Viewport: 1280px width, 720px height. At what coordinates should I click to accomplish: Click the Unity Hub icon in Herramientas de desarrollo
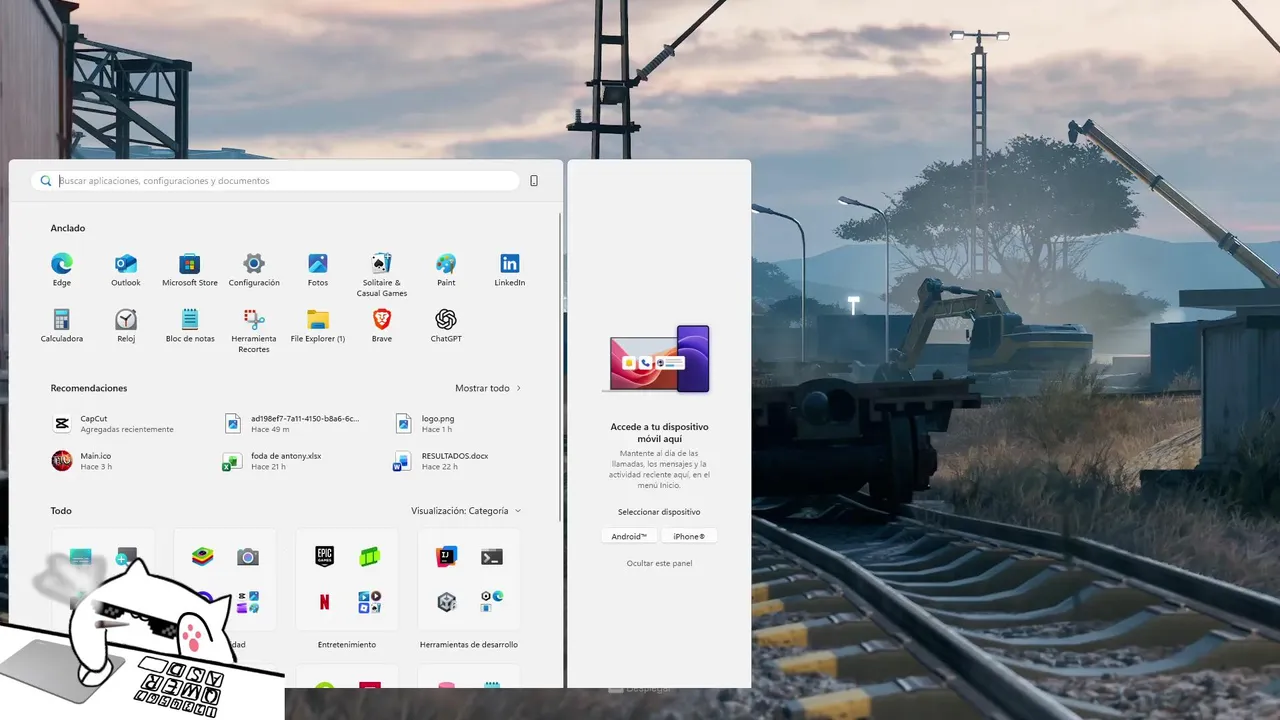[x=446, y=602]
